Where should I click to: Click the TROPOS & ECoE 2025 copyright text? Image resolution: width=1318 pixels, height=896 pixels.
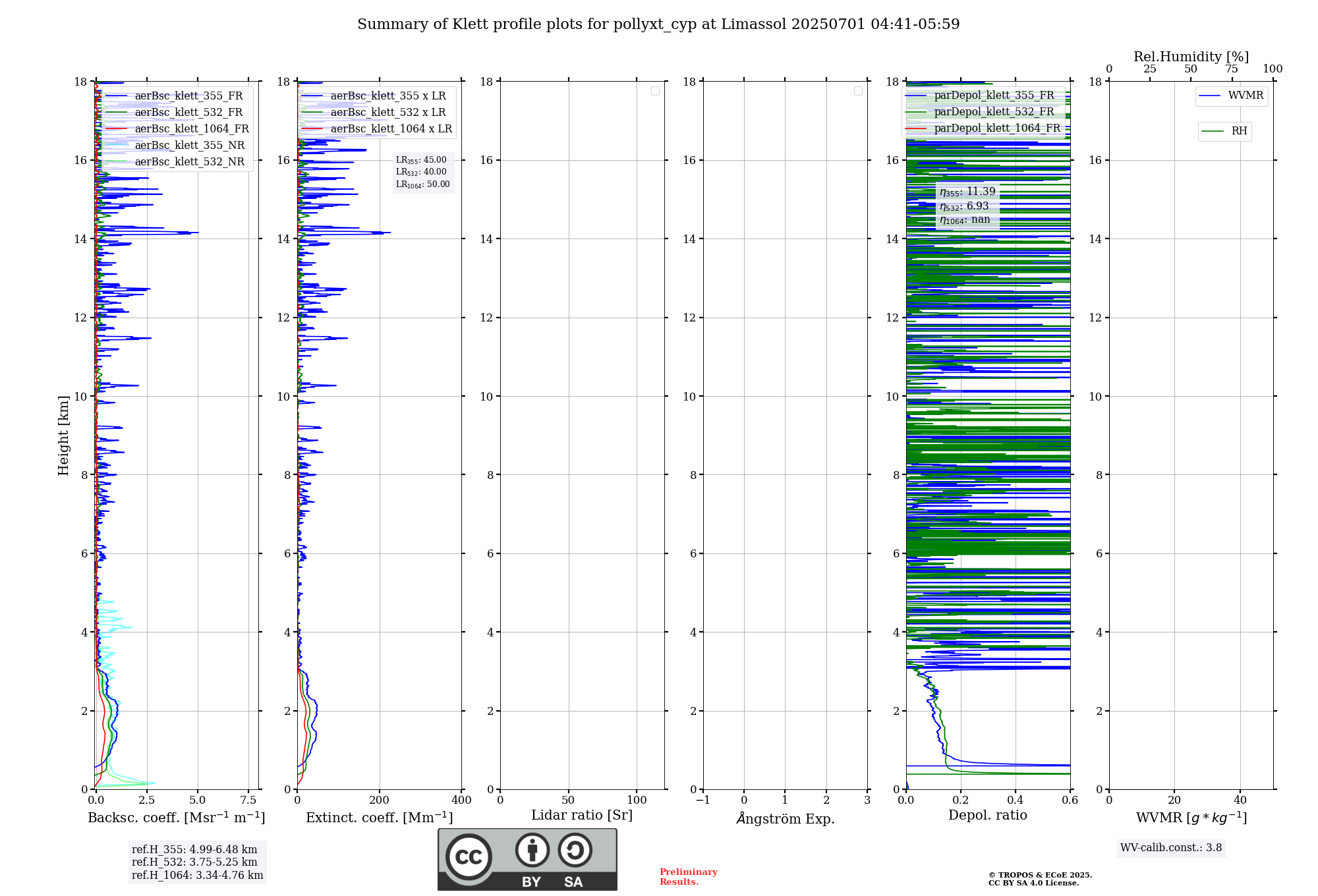1041,875
